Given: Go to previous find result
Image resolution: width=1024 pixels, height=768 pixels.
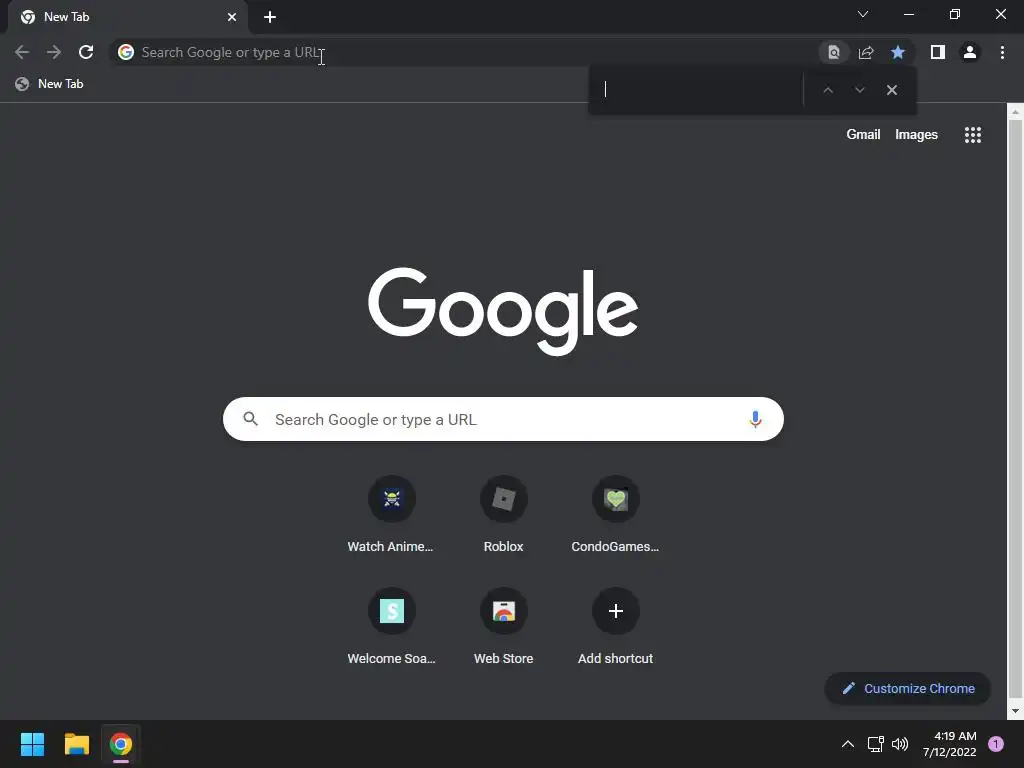Looking at the screenshot, I should (828, 90).
